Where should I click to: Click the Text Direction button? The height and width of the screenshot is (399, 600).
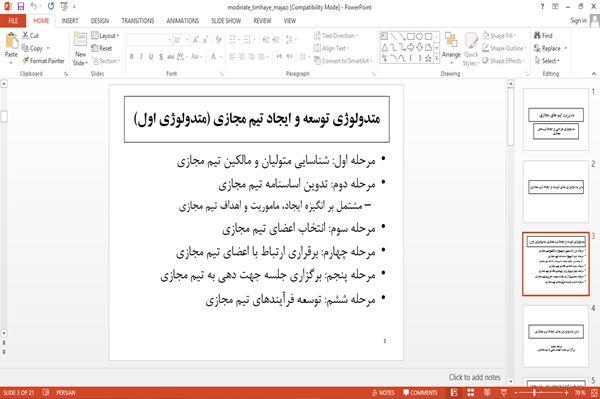pos(336,36)
